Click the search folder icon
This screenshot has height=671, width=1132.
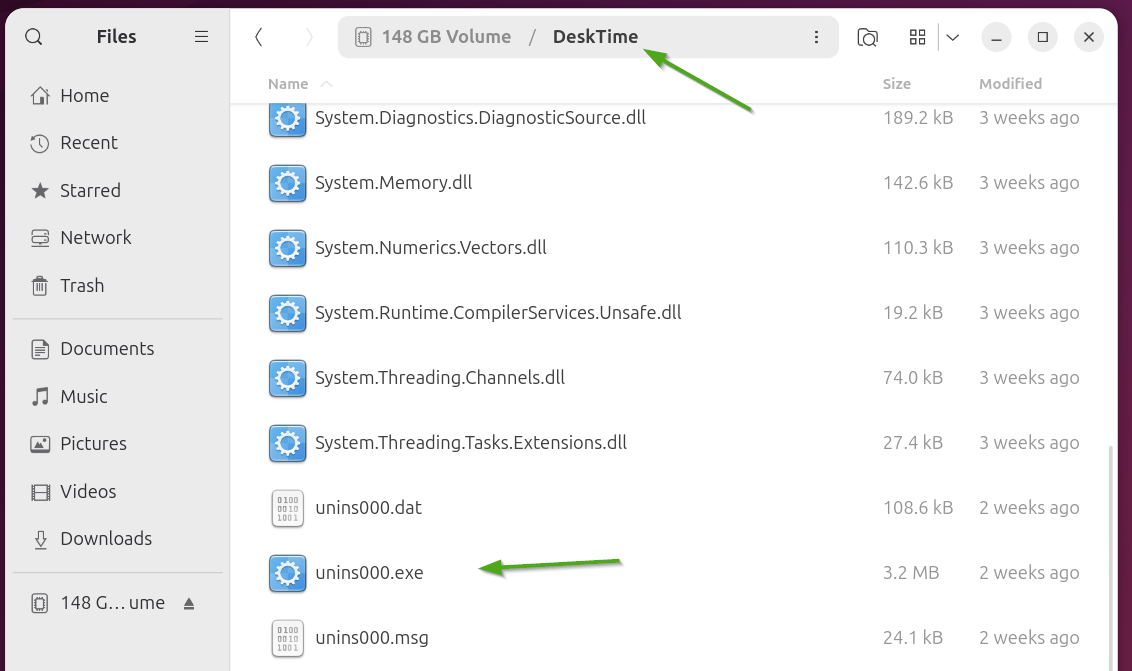coord(867,37)
